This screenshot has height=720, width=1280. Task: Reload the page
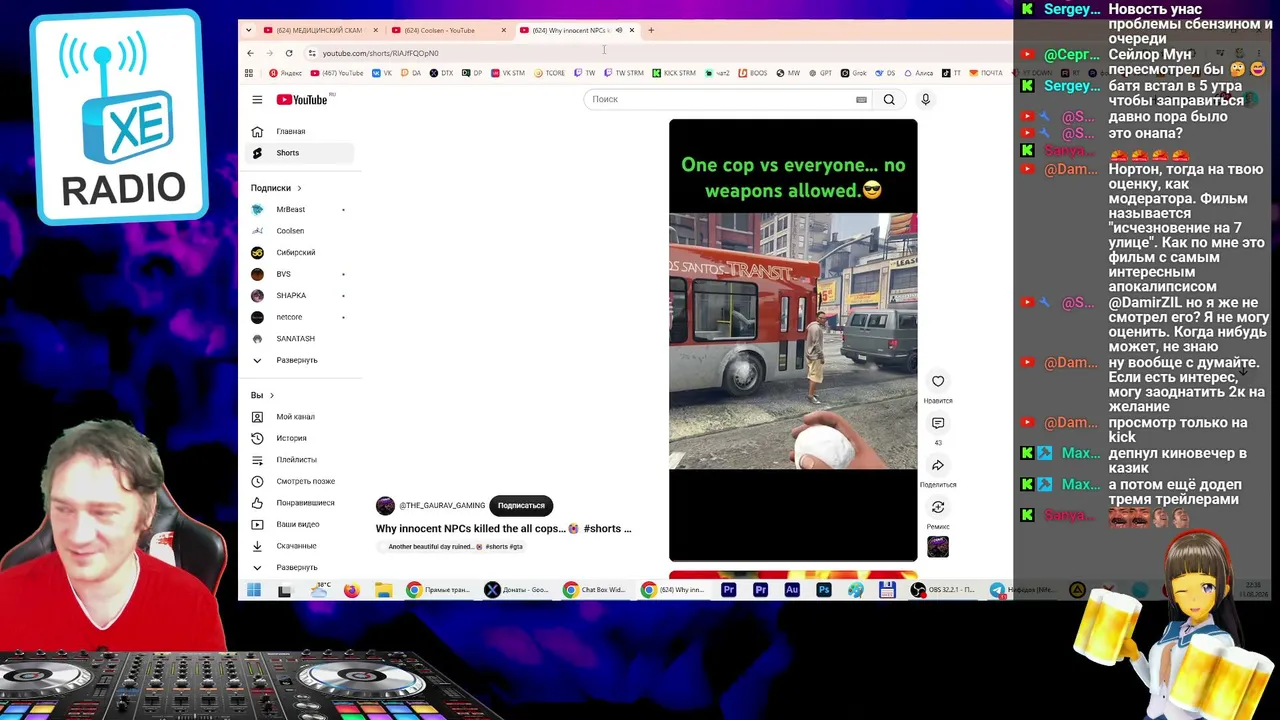[289, 53]
